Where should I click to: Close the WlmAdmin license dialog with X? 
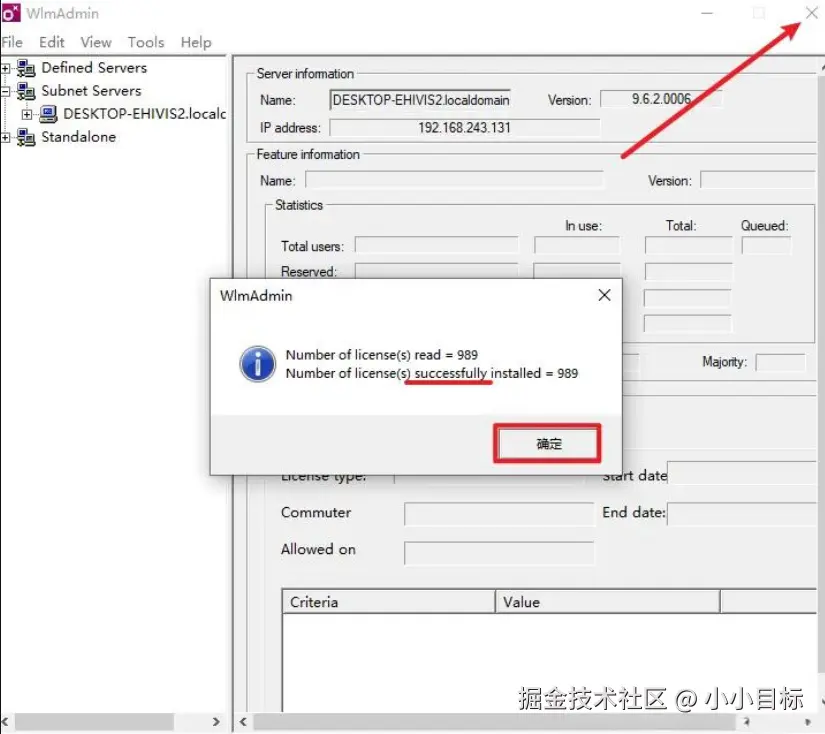(605, 295)
